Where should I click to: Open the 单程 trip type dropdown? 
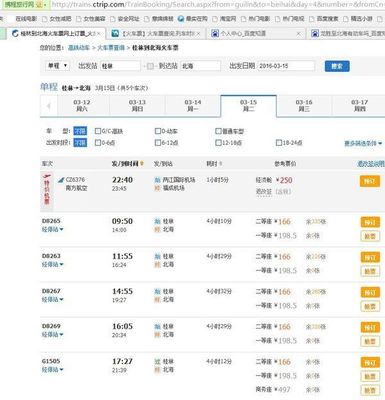coord(58,66)
